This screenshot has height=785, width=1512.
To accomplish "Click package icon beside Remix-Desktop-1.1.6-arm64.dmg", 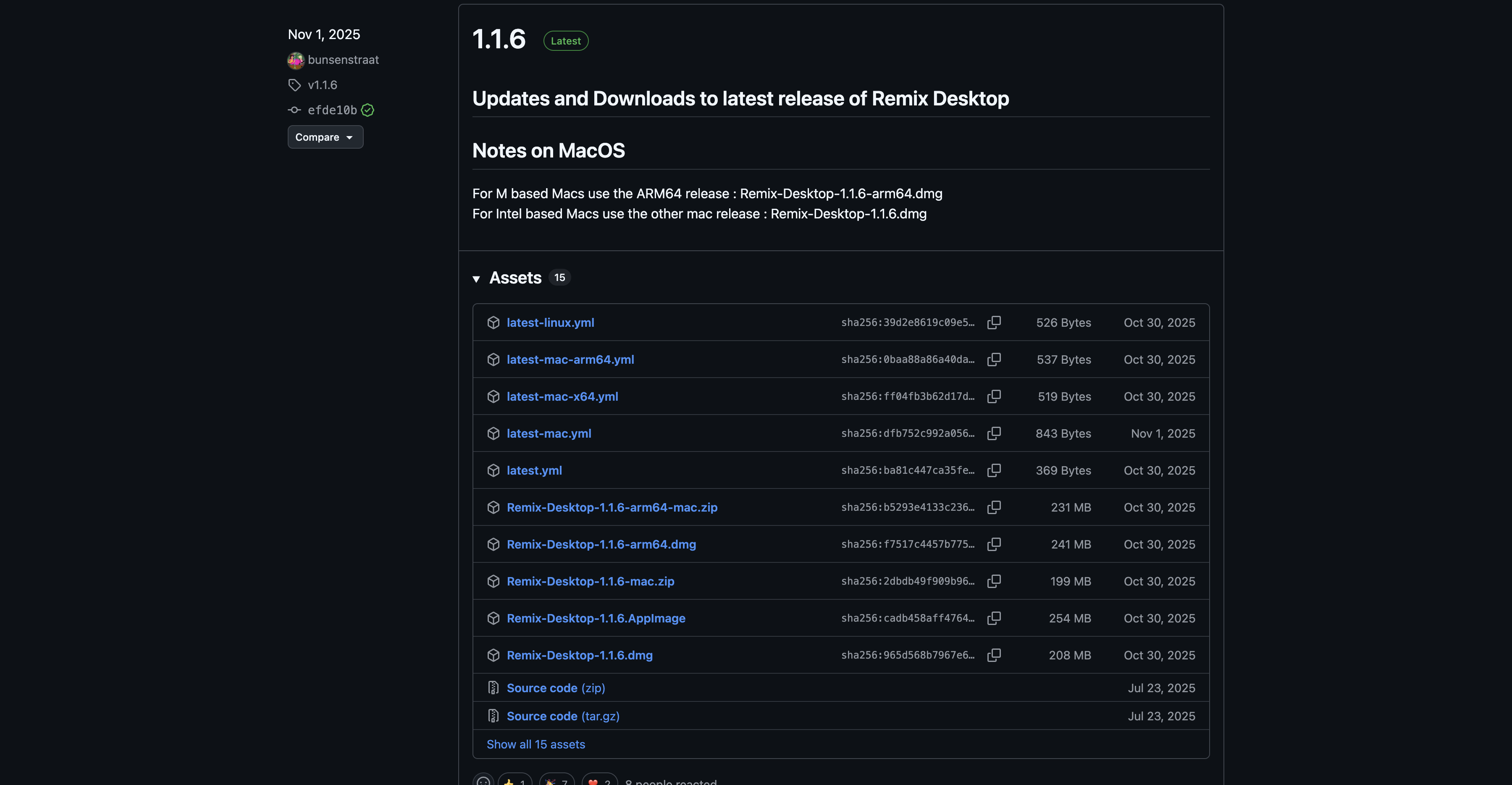I will 493,544.
